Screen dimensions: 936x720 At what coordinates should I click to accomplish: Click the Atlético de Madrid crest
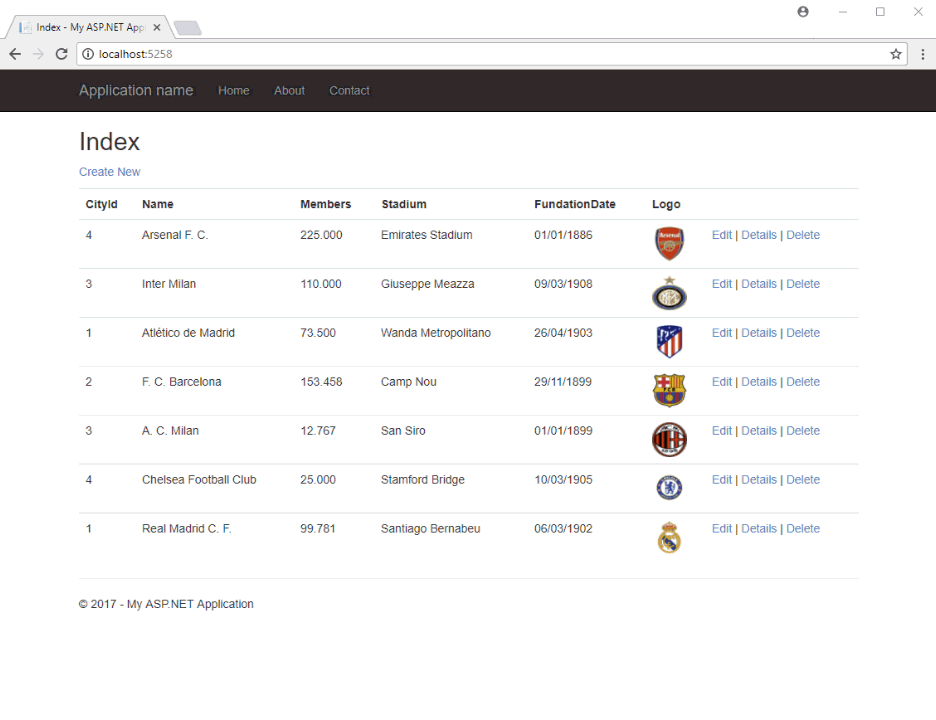669,341
